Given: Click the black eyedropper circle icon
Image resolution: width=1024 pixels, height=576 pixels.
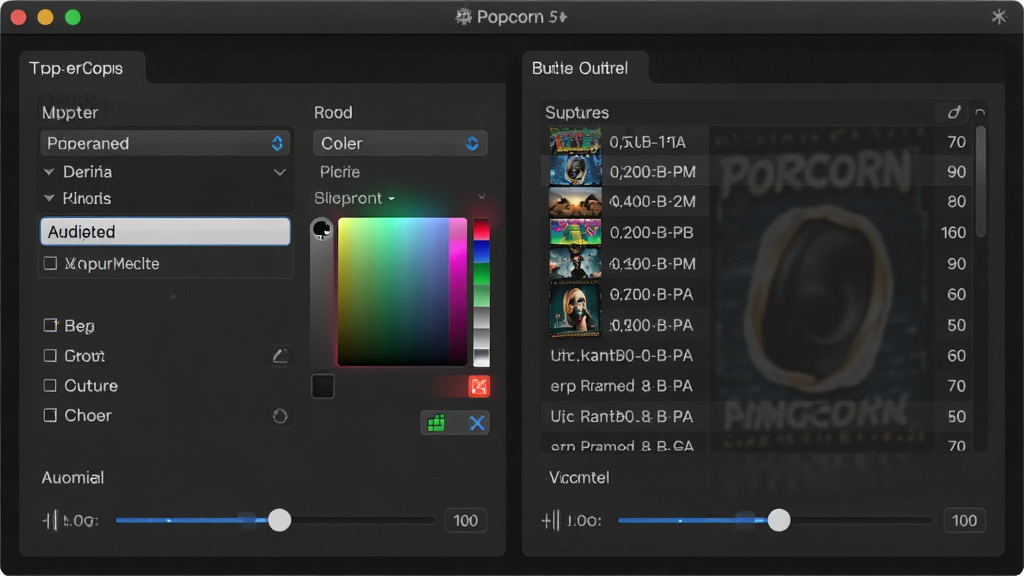Looking at the screenshot, I should tap(321, 229).
